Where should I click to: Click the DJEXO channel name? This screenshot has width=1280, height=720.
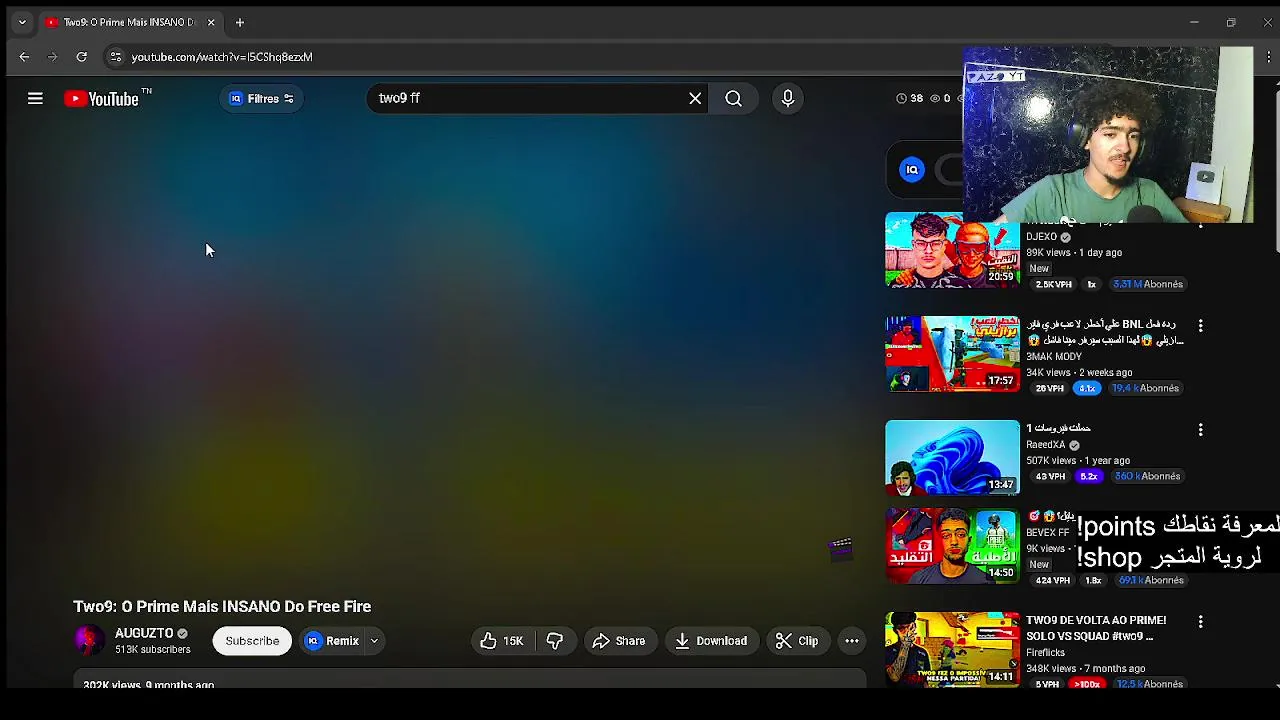(x=1041, y=237)
